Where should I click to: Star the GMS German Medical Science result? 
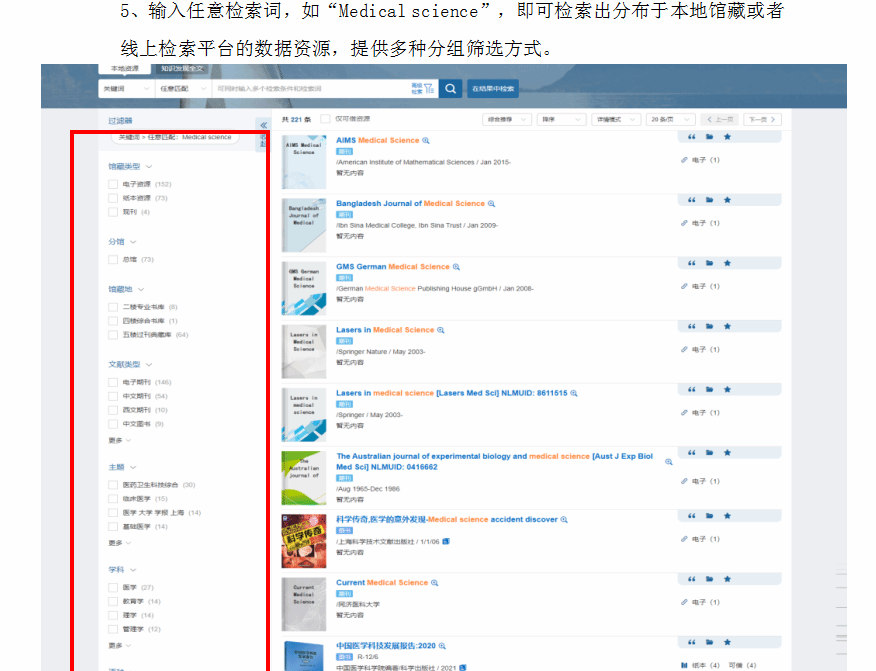pos(727,263)
